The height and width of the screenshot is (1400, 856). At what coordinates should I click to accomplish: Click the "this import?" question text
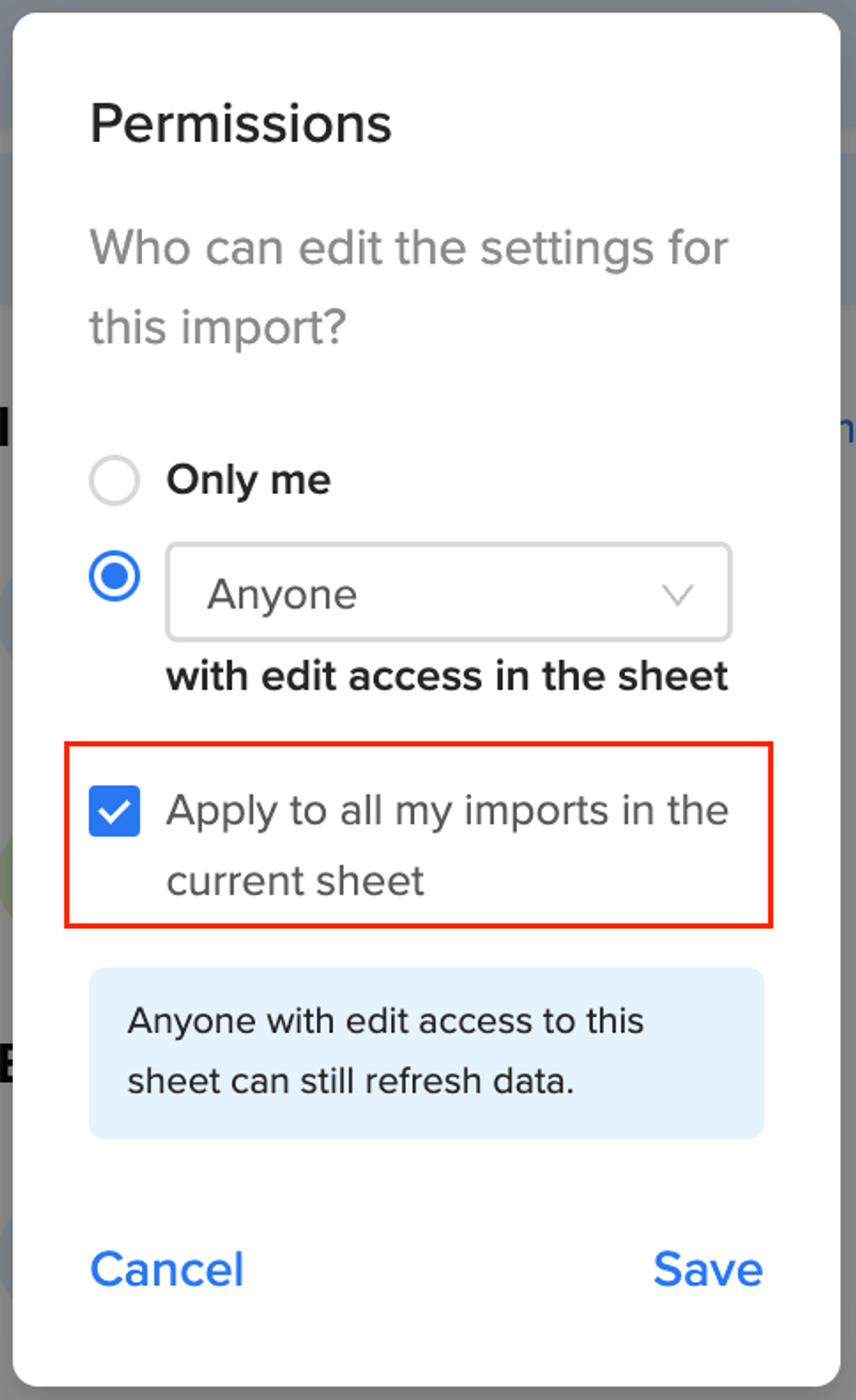point(218,329)
